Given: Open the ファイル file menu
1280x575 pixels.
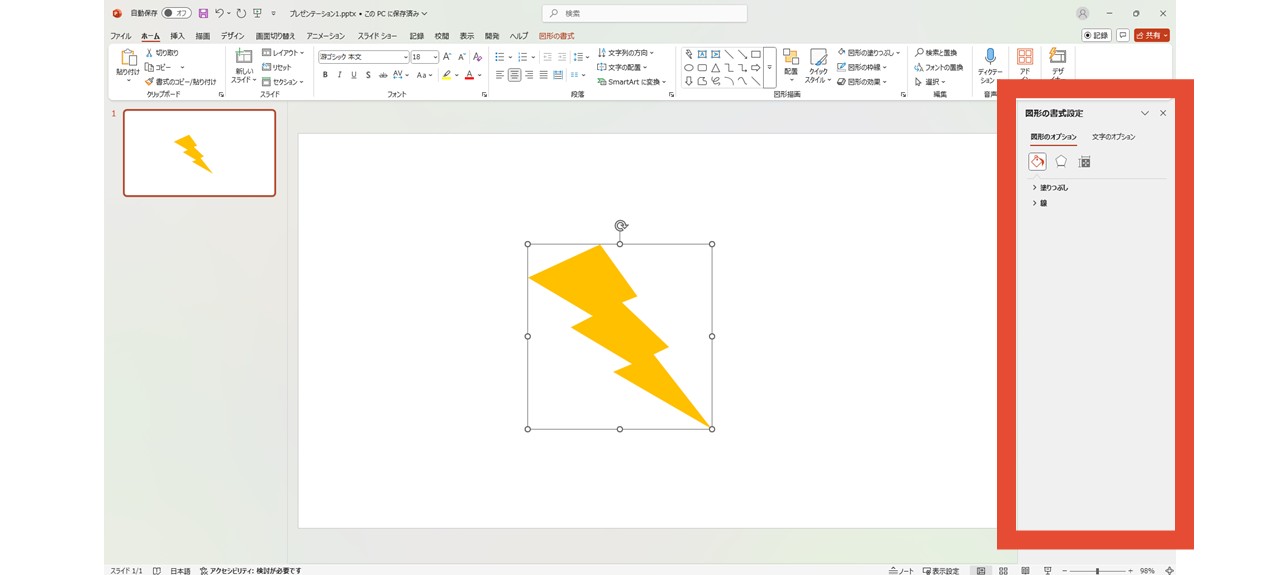Looking at the screenshot, I should [120, 36].
